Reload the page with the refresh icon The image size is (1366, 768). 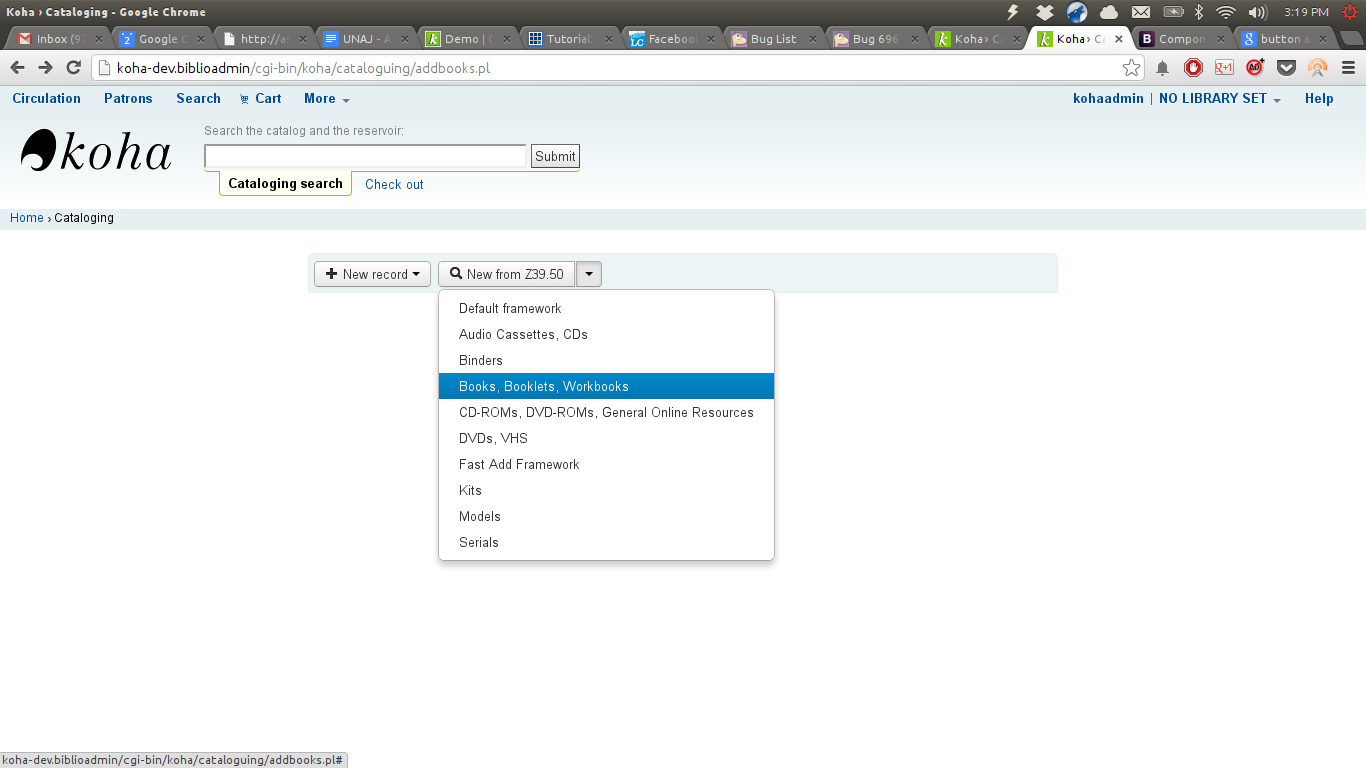click(73, 68)
